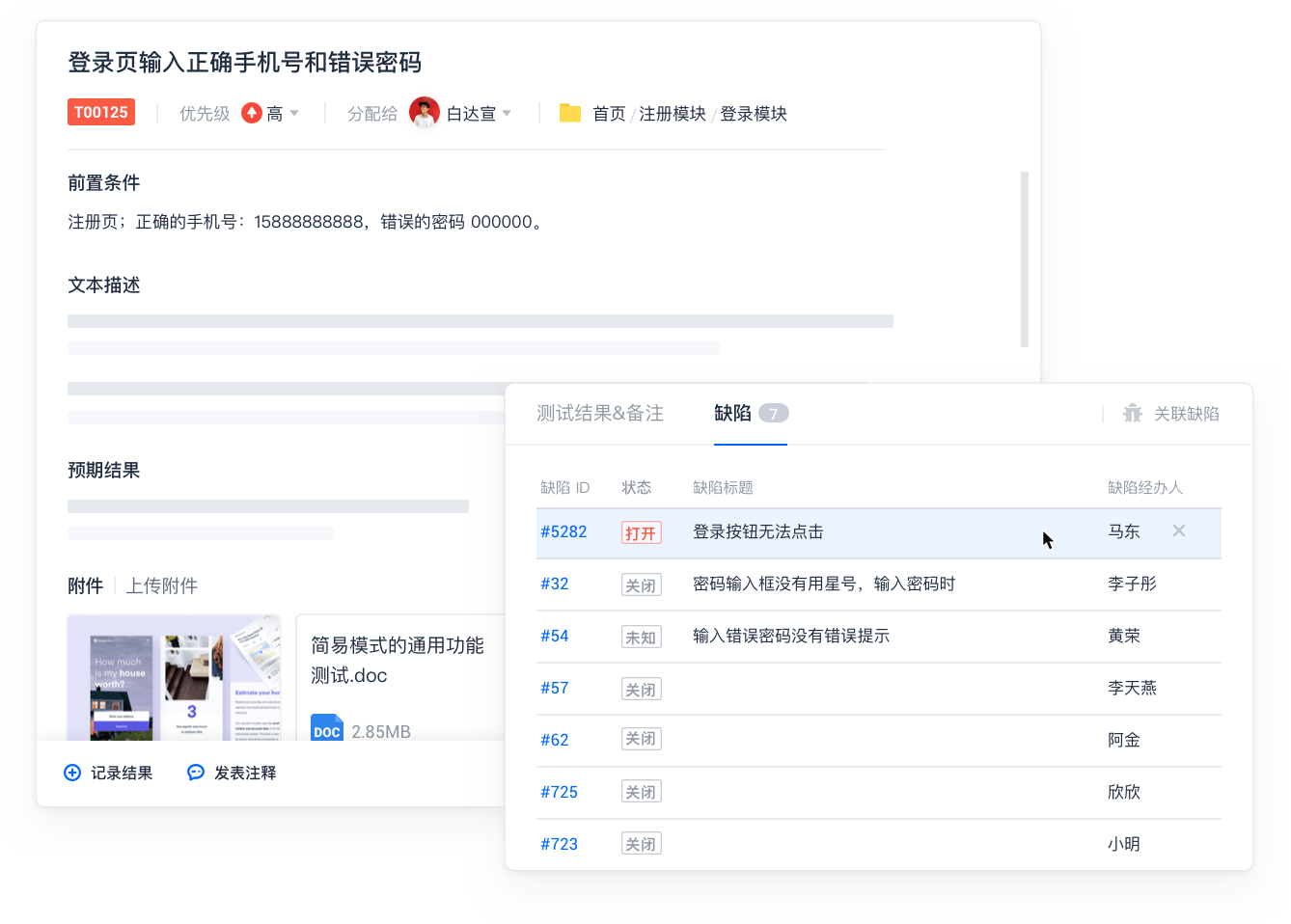This screenshot has height=924, width=1291.
Task: Open defect link #5282
Action: click(x=563, y=531)
